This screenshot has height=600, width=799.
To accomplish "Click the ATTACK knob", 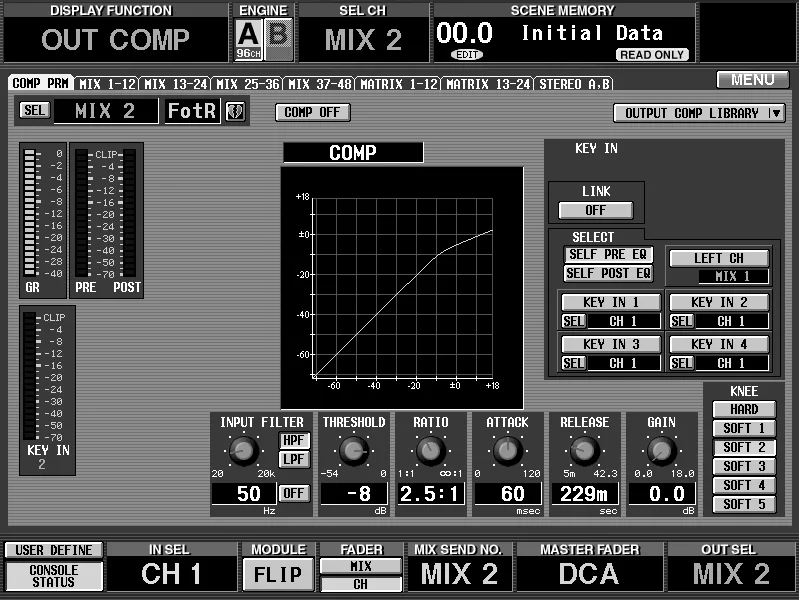I will [x=508, y=451].
